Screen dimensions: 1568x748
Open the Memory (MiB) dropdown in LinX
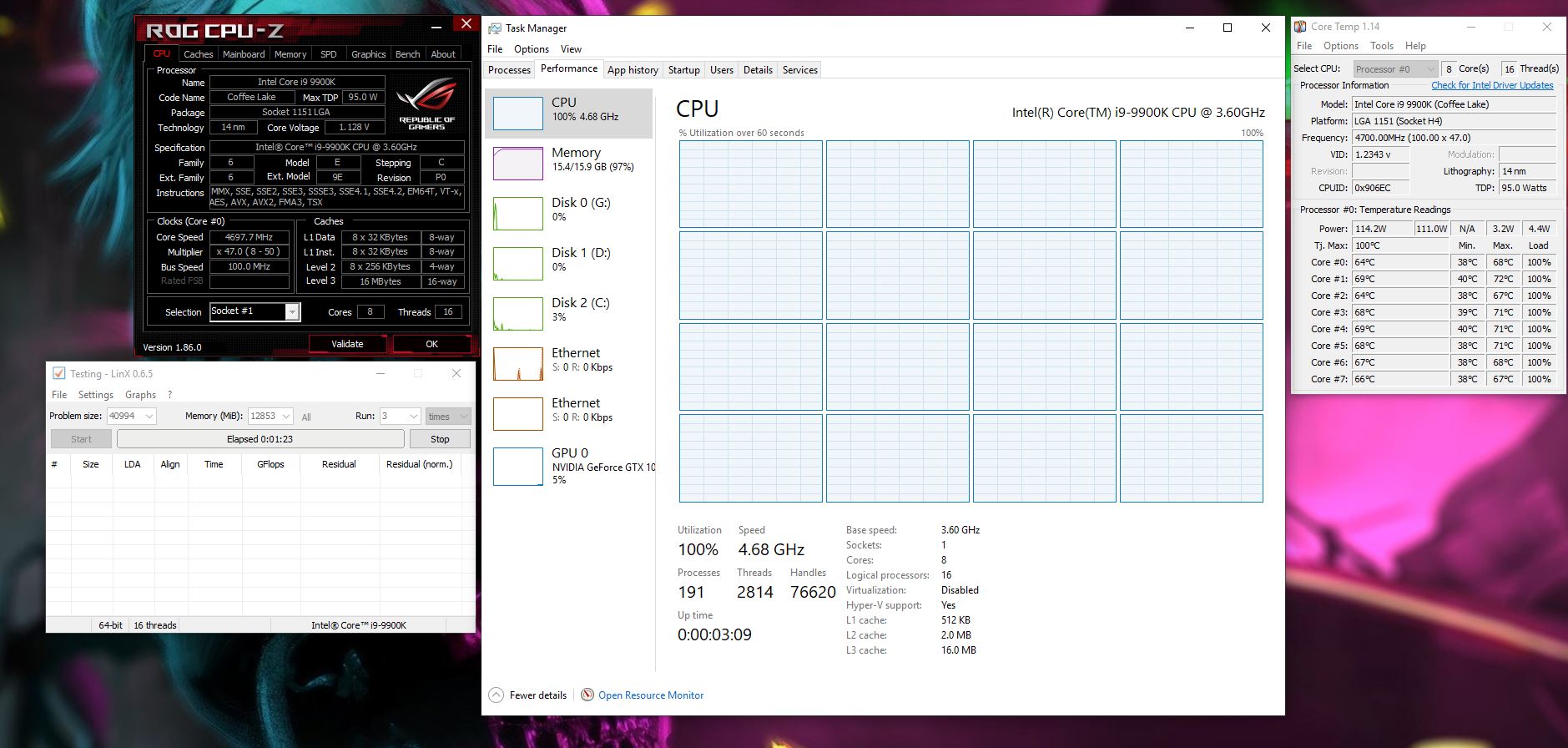(286, 416)
